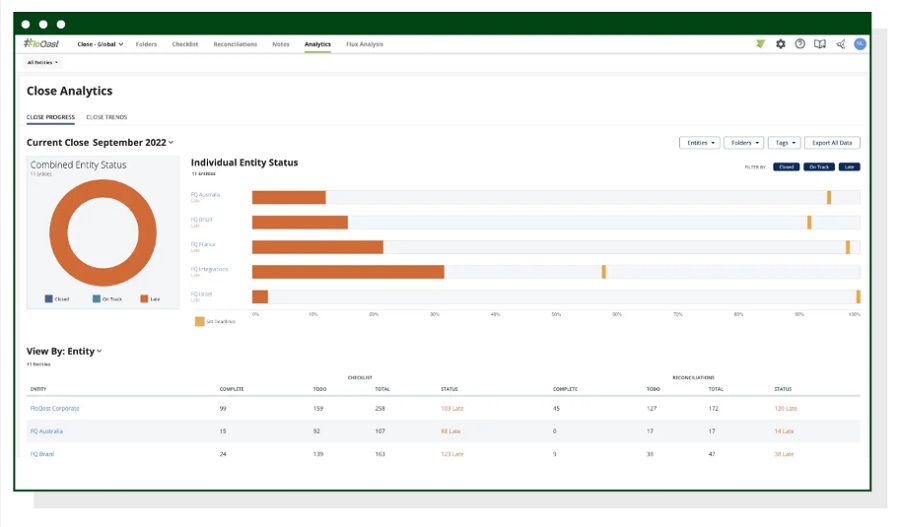Open the book resources icon
900x527 pixels.
[820, 44]
